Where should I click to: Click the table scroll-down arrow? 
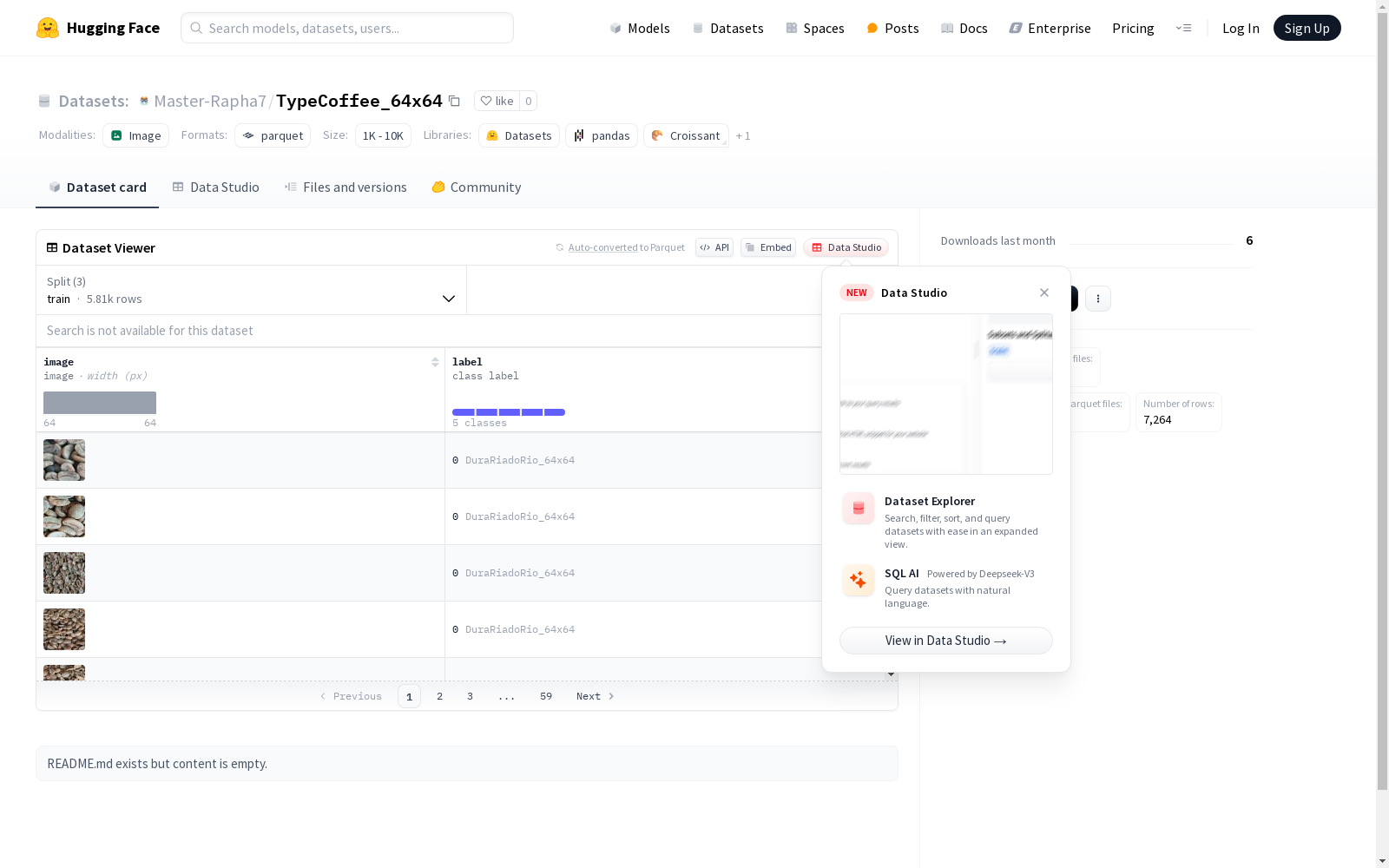point(891,674)
